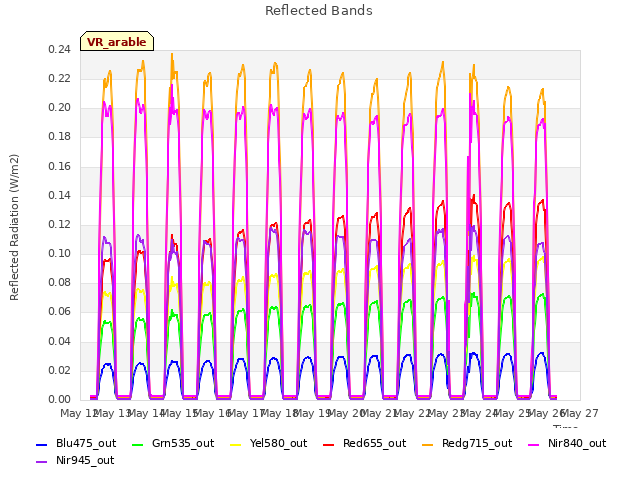The width and height of the screenshot is (640, 480).
Task: Click the 0.06 y-axis tick label
Action: [x=59, y=312]
